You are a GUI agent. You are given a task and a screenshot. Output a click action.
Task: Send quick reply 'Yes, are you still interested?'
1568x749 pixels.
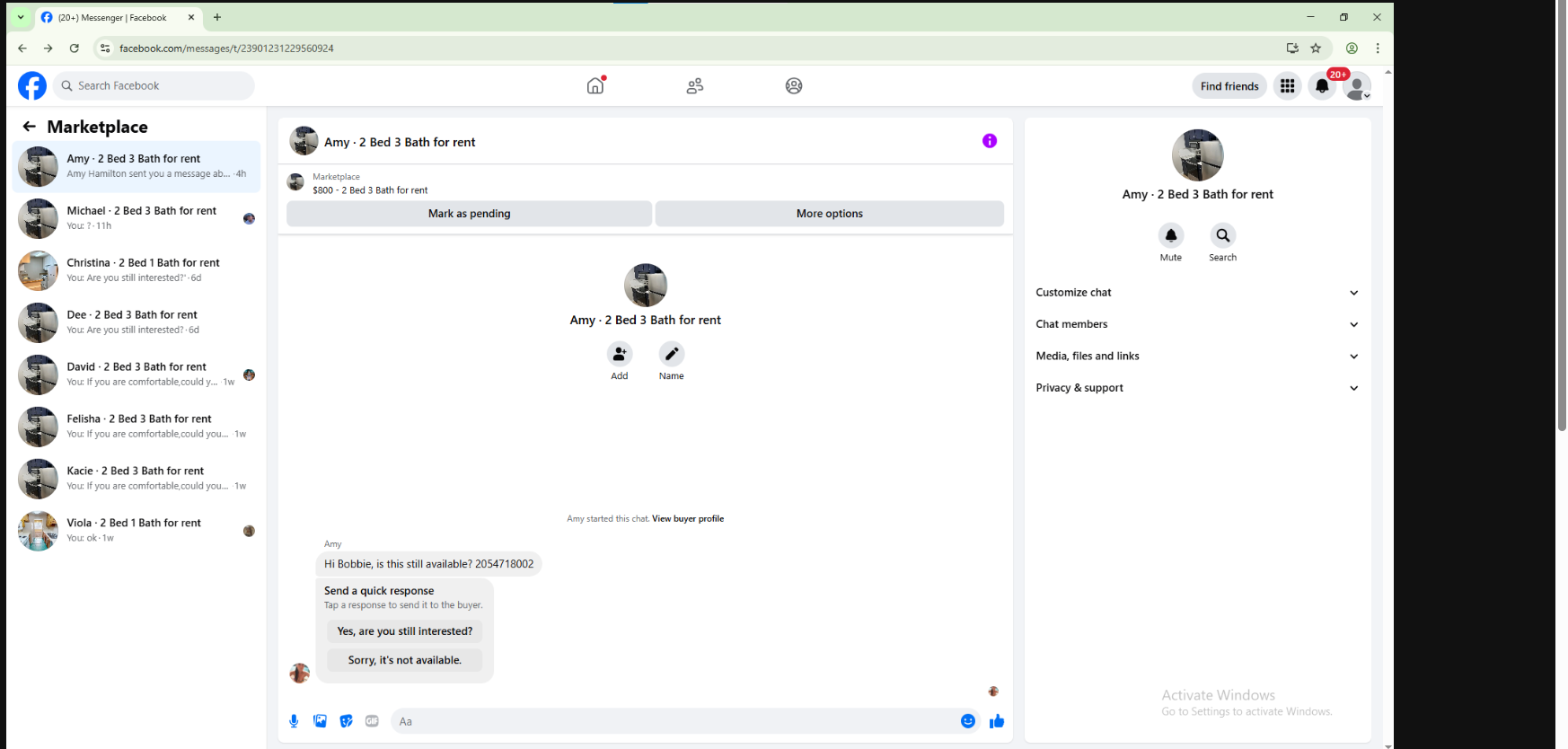point(405,631)
